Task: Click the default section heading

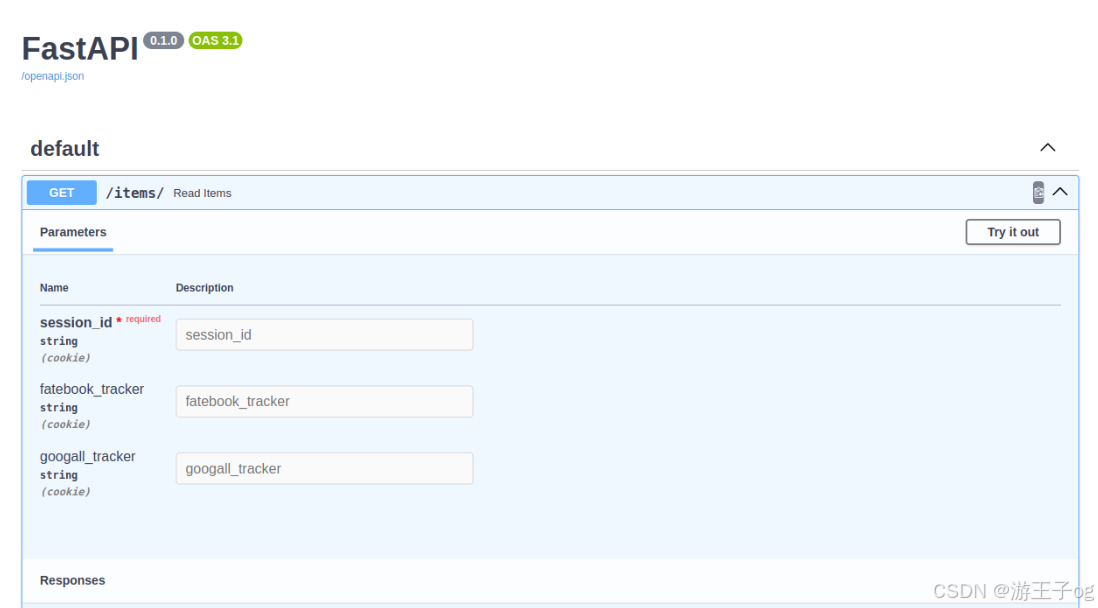Action: [64, 148]
